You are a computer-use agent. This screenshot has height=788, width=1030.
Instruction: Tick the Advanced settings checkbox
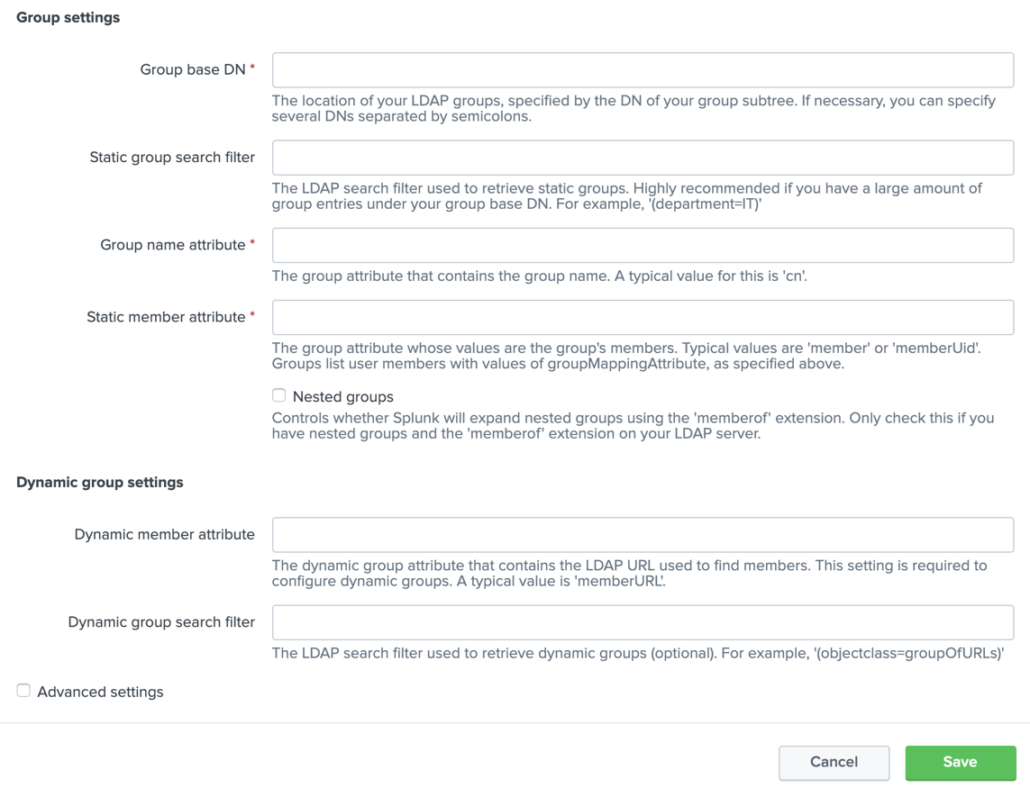(24, 691)
